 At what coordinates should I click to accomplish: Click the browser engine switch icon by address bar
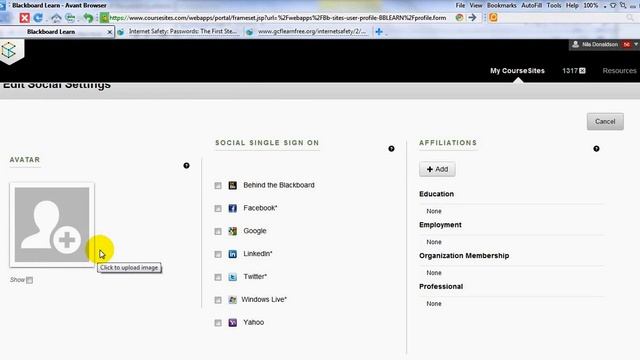[x=460, y=18]
